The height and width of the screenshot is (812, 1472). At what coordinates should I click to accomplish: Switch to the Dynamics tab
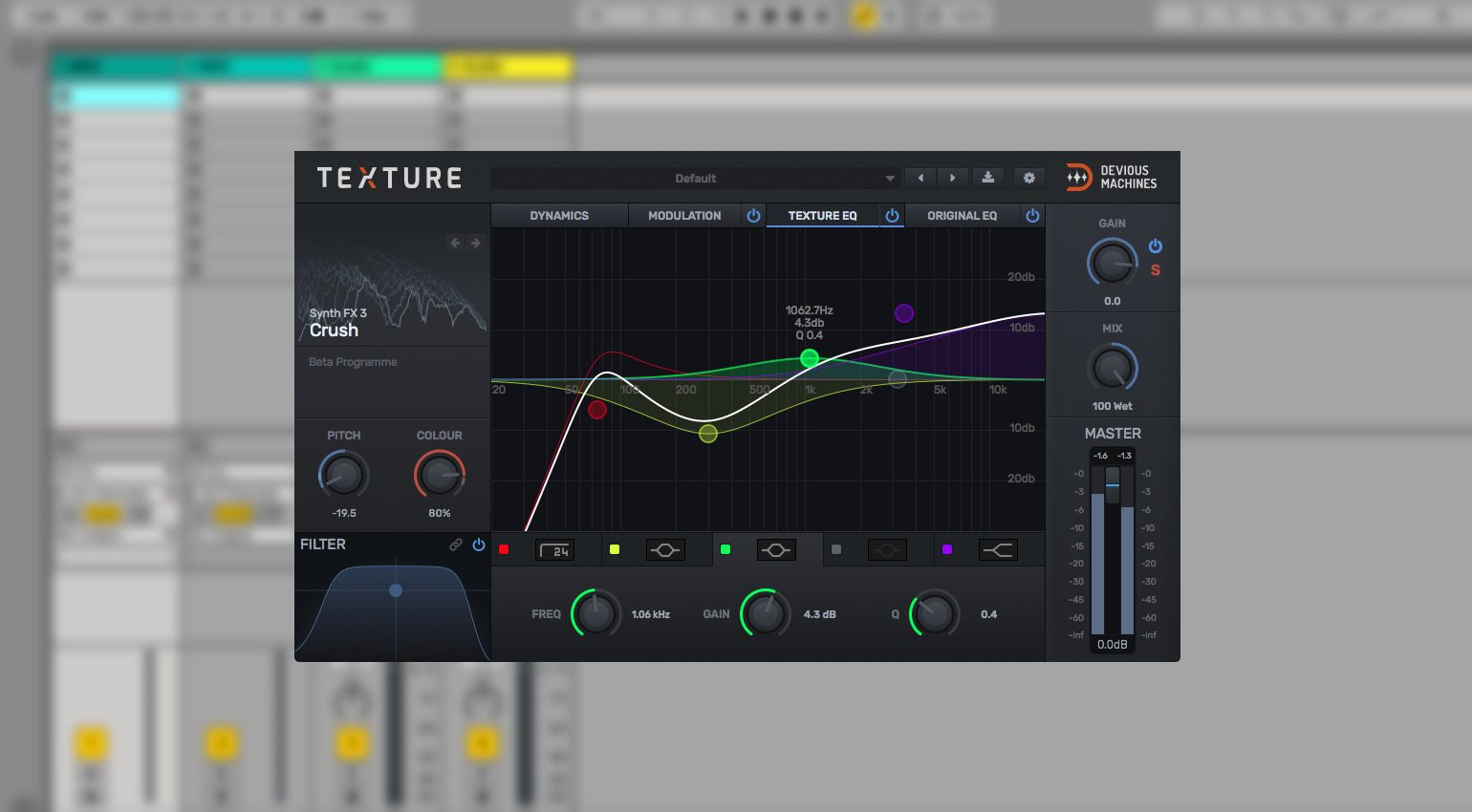tap(559, 216)
